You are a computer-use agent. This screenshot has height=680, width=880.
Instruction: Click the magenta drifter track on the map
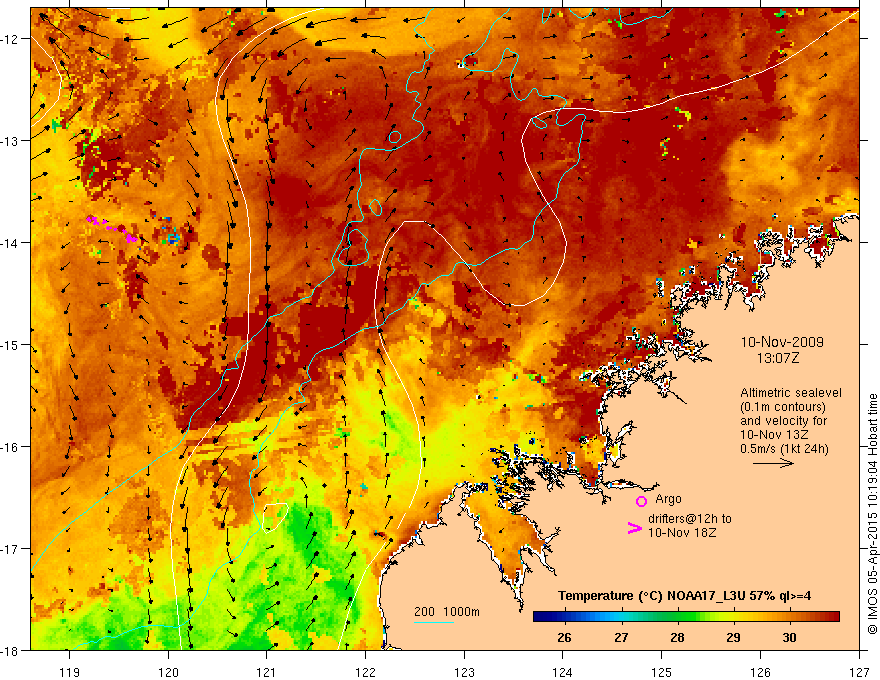point(112,228)
